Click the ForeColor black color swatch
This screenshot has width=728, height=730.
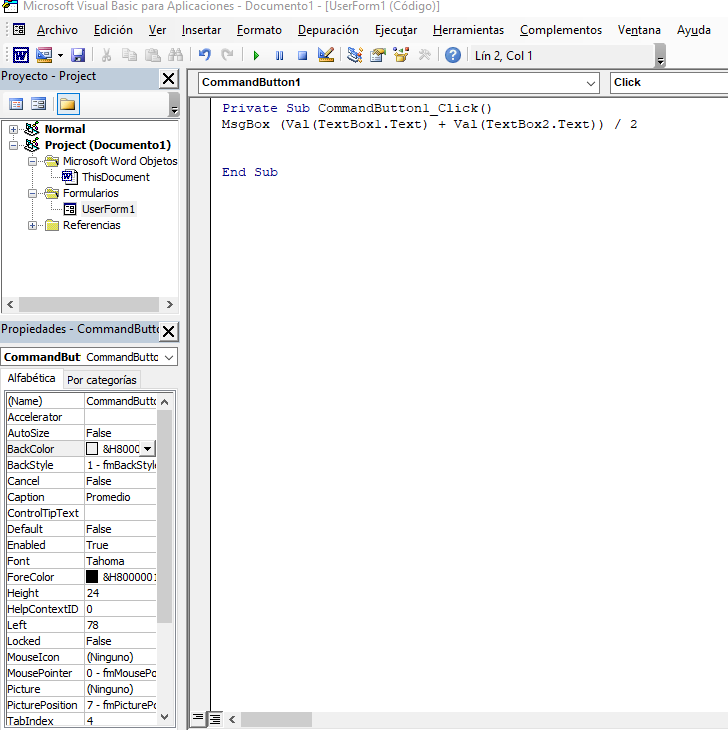click(92, 577)
